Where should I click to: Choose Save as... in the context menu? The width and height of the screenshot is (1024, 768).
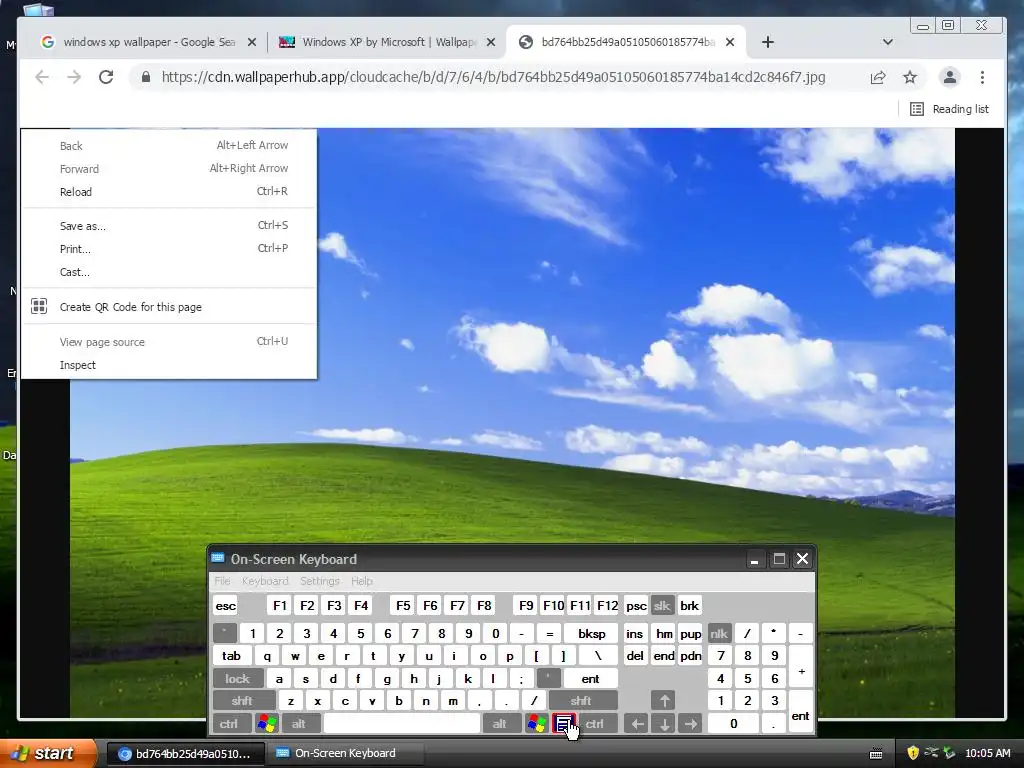tap(169, 226)
